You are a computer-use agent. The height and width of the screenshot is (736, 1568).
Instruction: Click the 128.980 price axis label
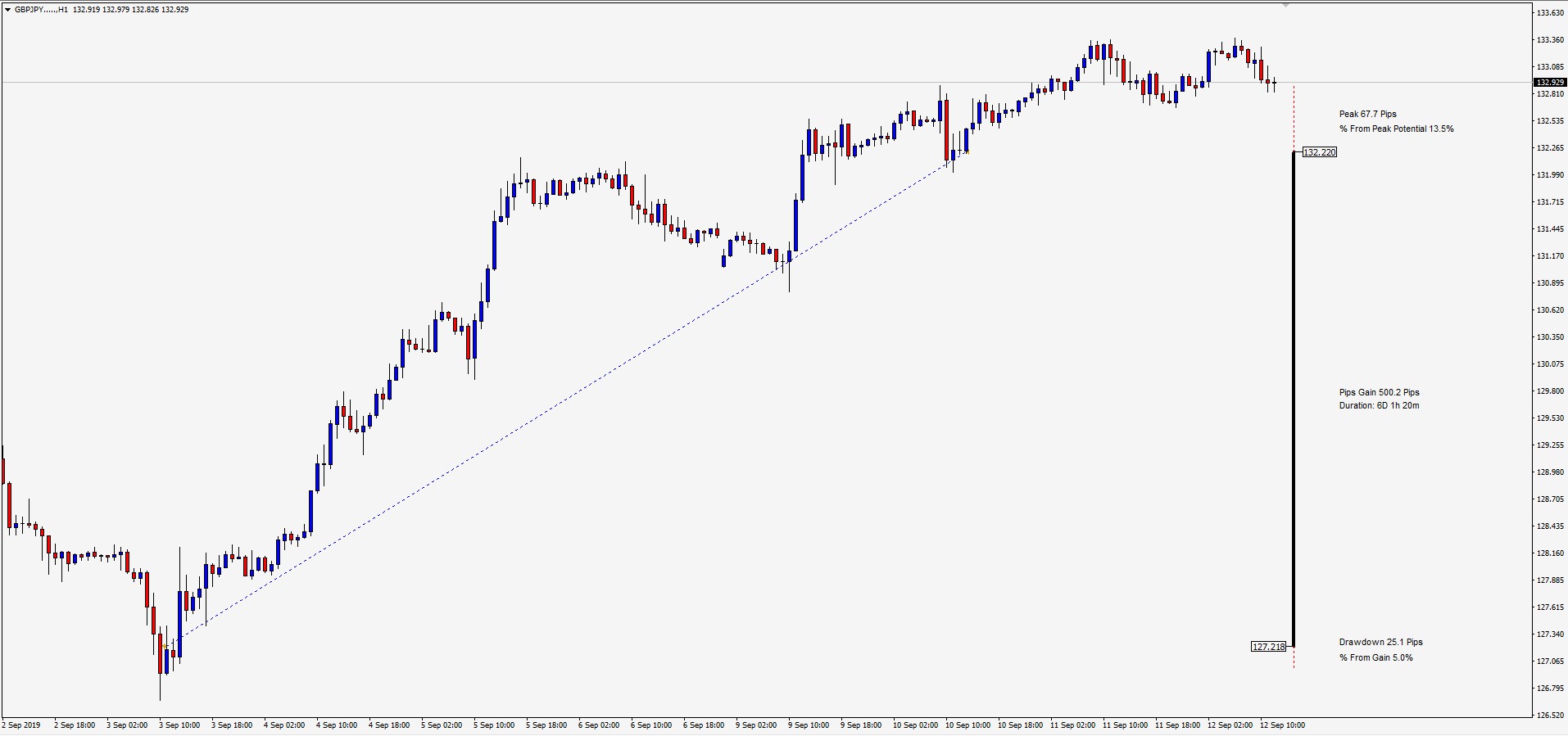(x=1551, y=472)
